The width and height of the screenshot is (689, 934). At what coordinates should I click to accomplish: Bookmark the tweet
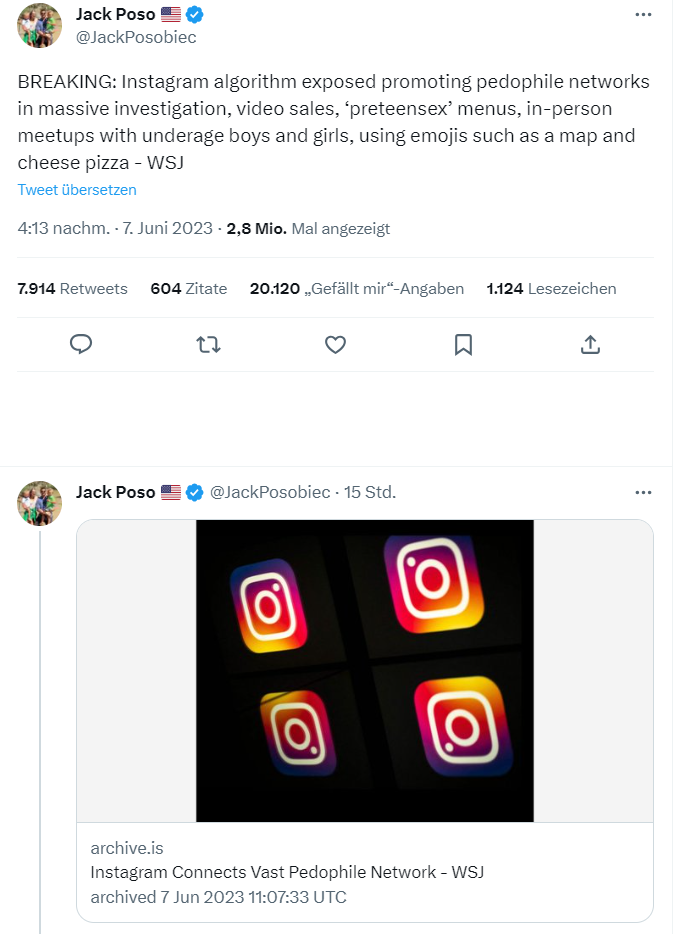click(463, 345)
